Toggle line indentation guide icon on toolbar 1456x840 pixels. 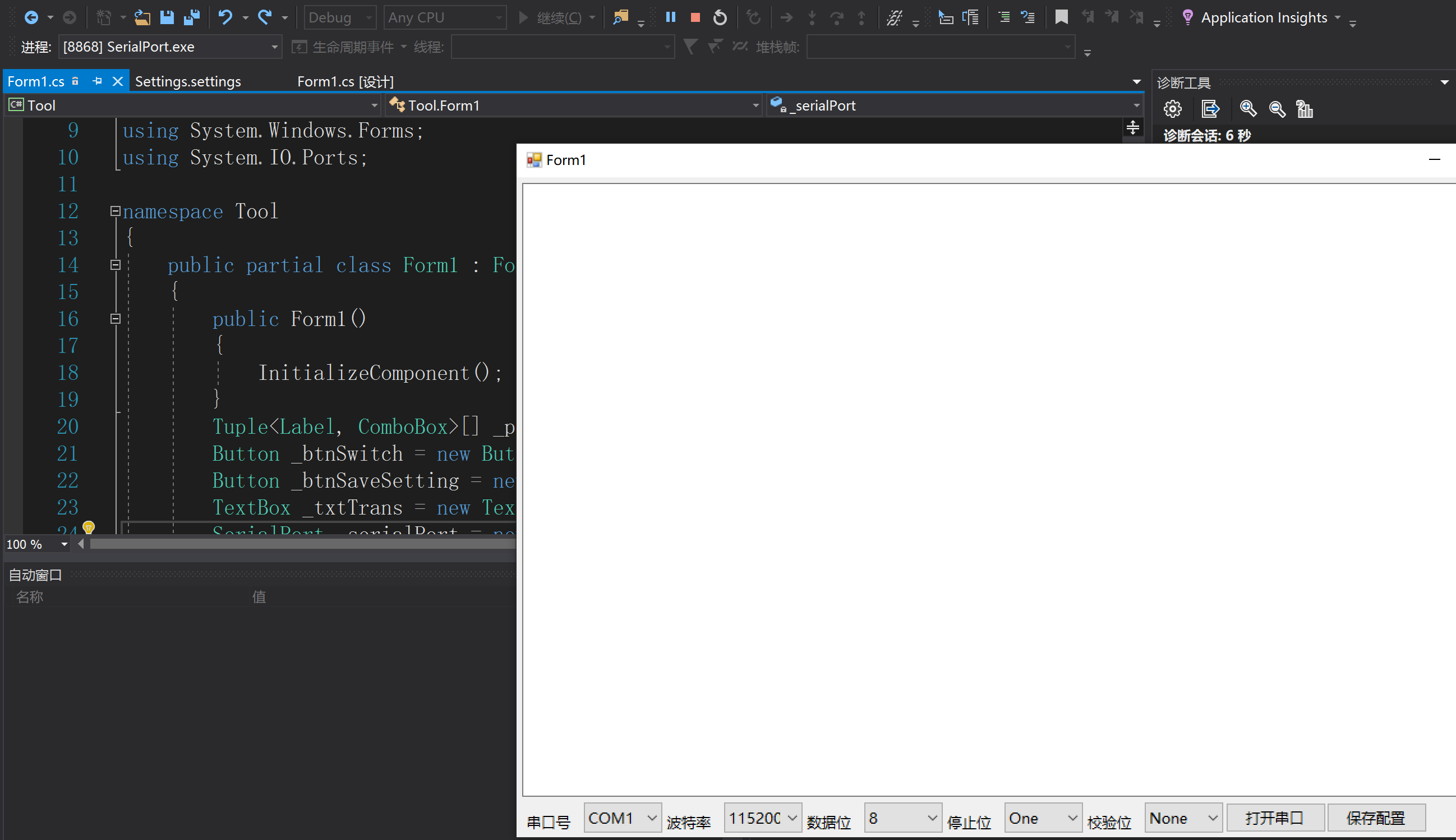pos(1005,17)
